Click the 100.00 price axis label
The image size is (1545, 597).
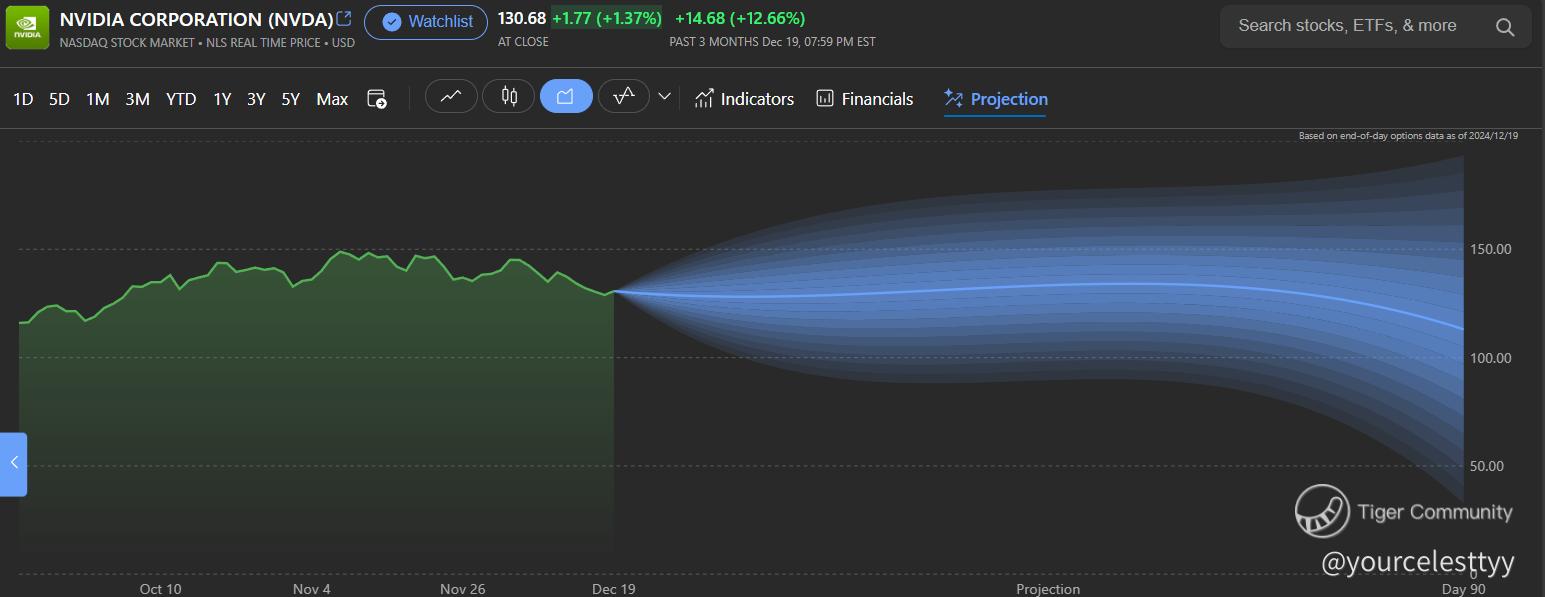[x=1491, y=358]
